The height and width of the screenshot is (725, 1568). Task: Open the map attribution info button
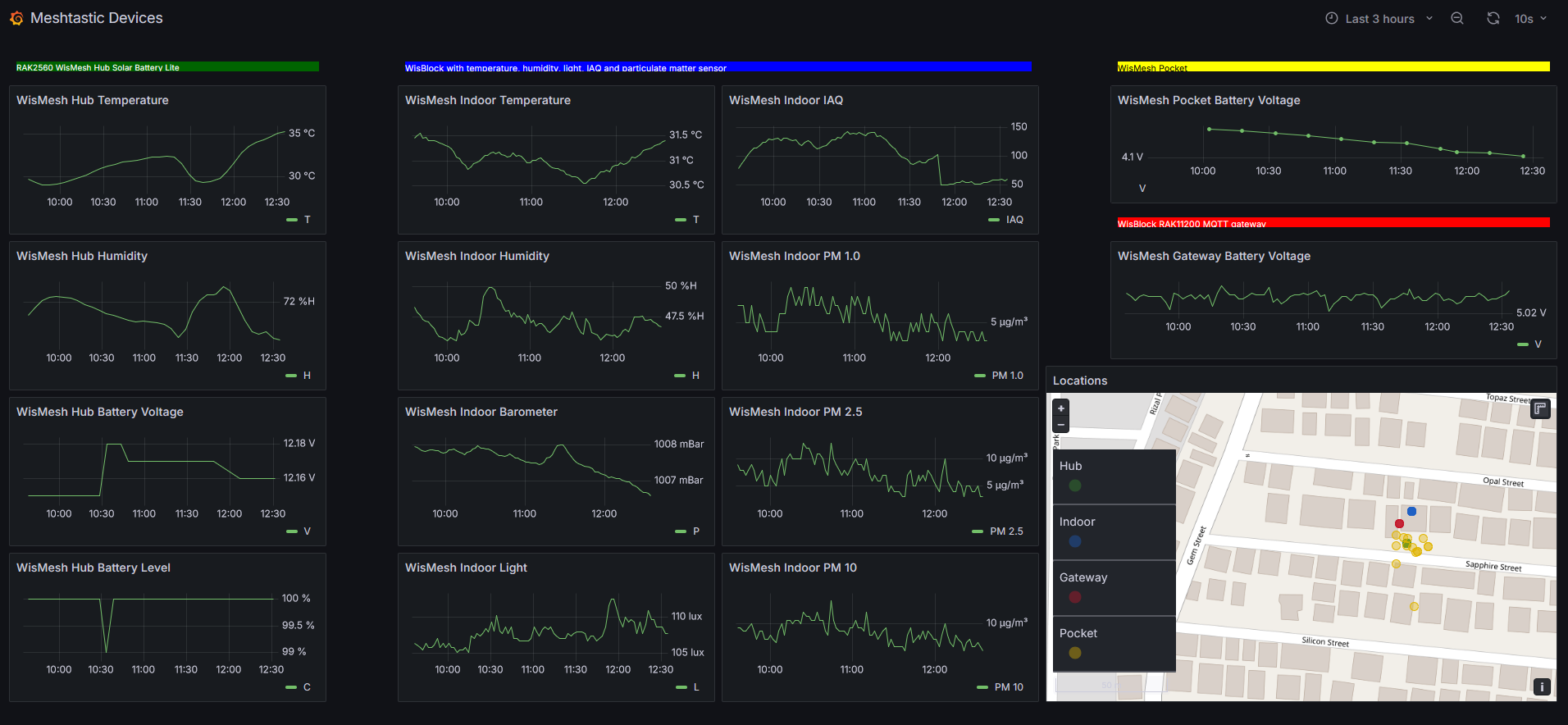point(1542,687)
